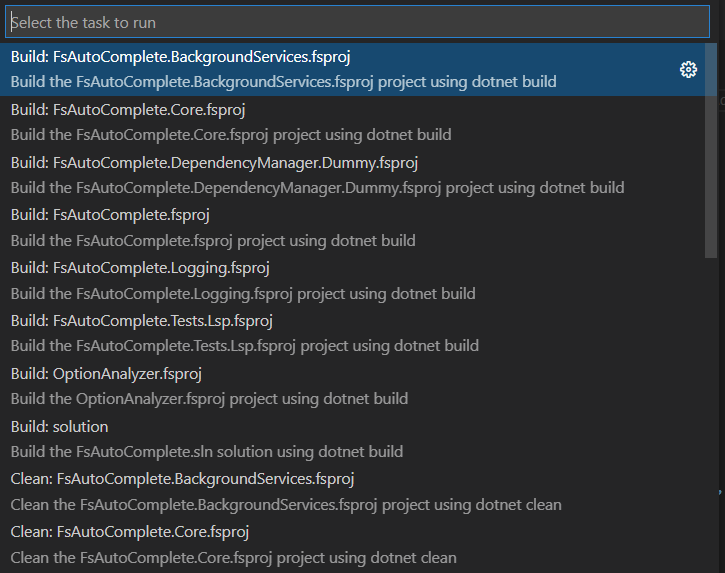Click the scrollbar track below the thumb
Viewport: 725px width, 573px height.
click(x=711, y=414)
